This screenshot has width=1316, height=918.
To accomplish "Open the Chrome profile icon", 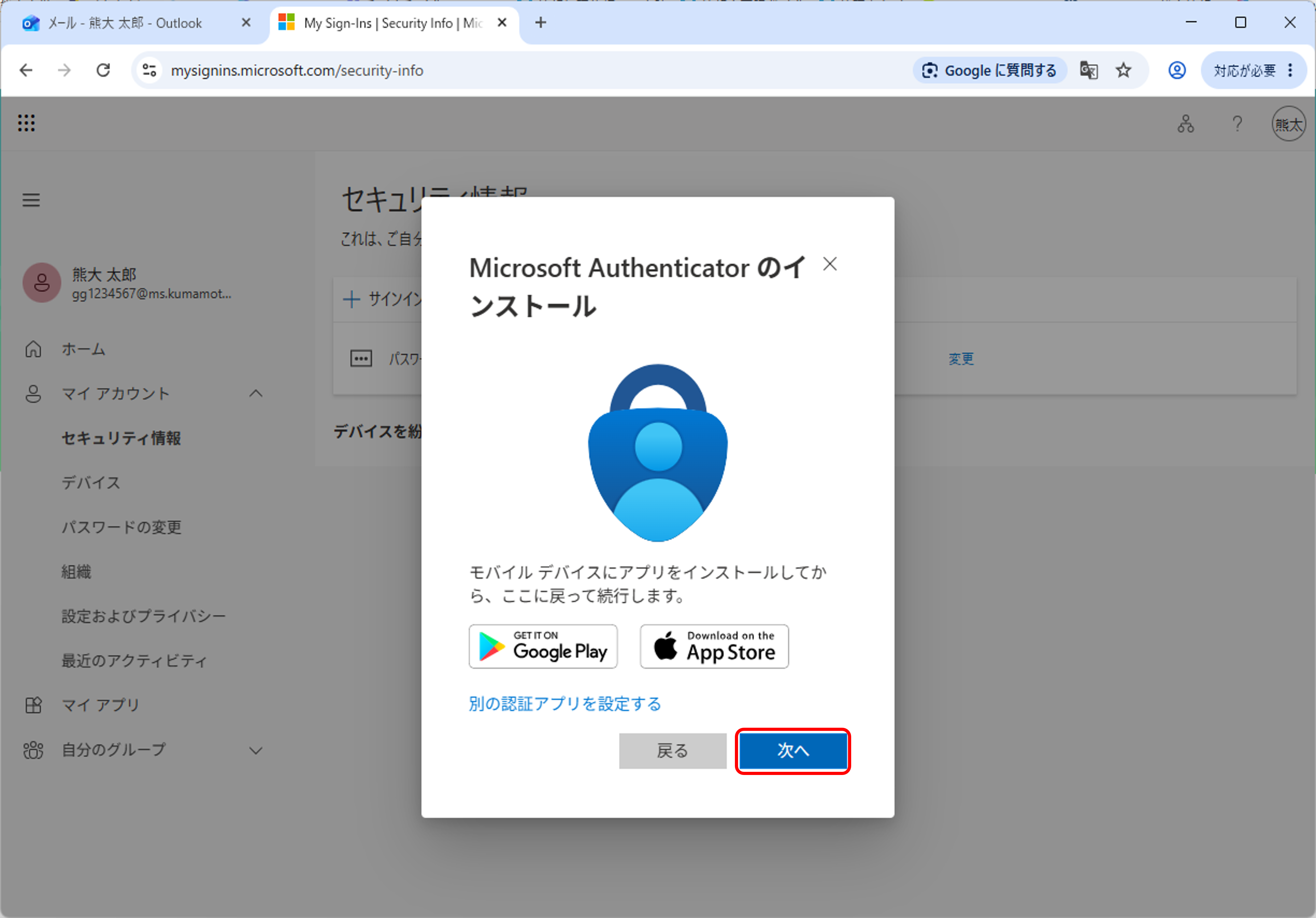I will pyautogui.click(x=1177, y=71).
